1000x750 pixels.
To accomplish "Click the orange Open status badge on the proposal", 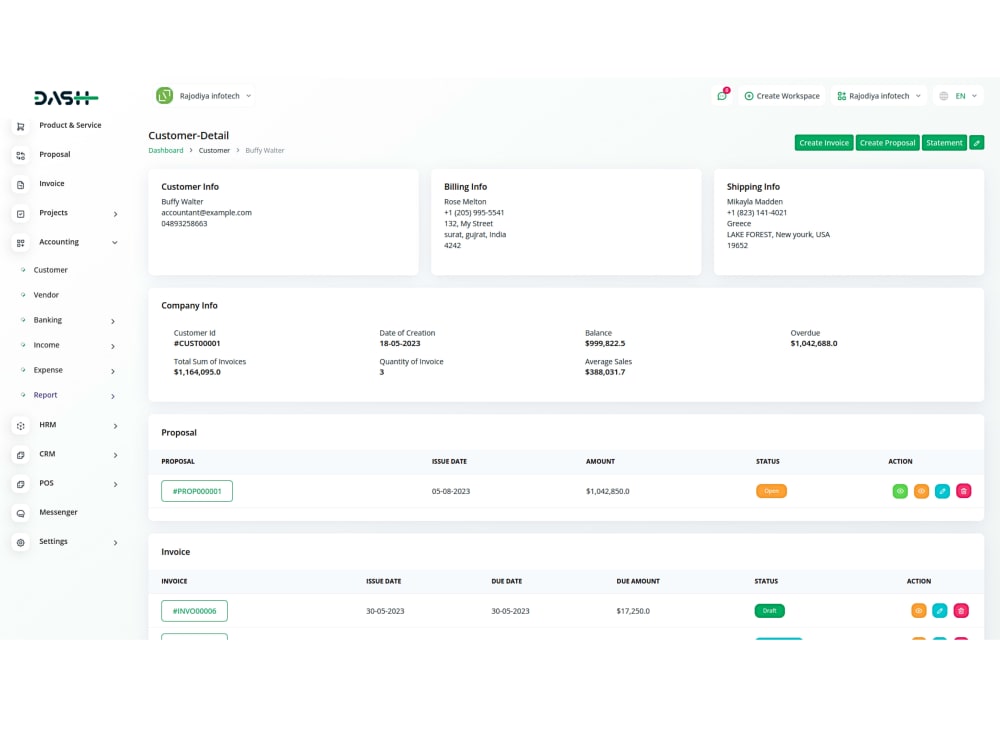I will tap(771, 491).
